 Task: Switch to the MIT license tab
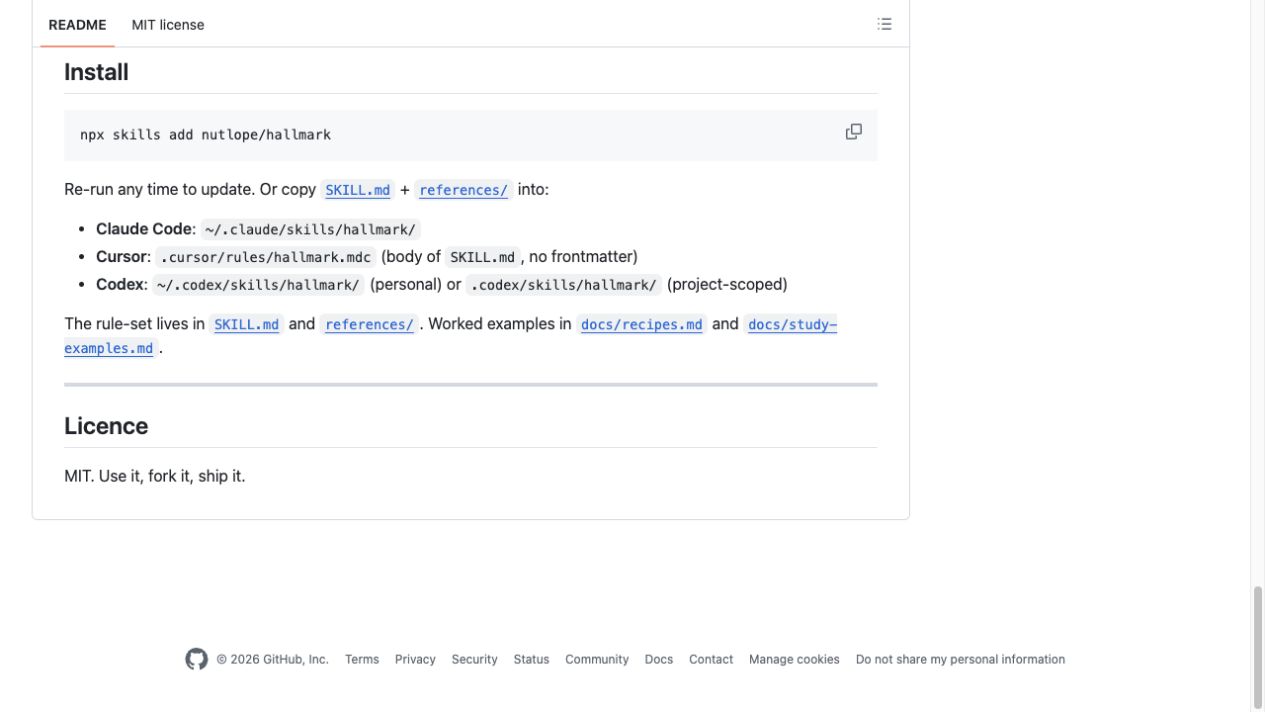(x=168, y=25)
